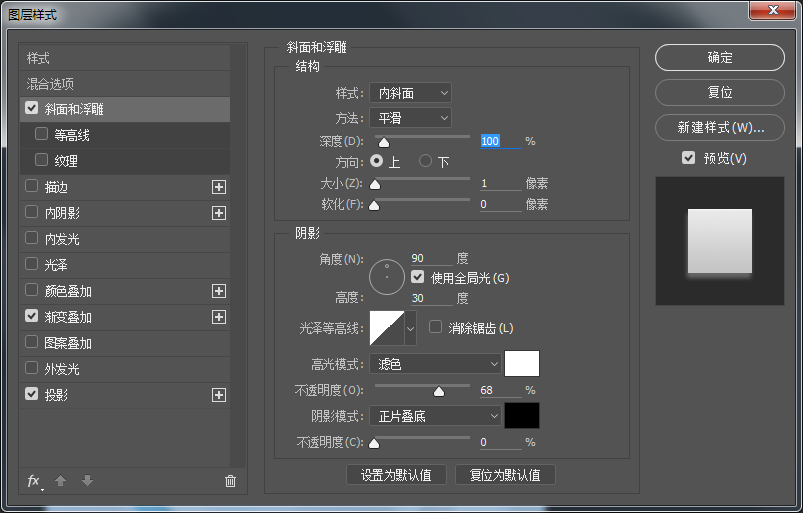Click the angle dial control

point(387,277)
